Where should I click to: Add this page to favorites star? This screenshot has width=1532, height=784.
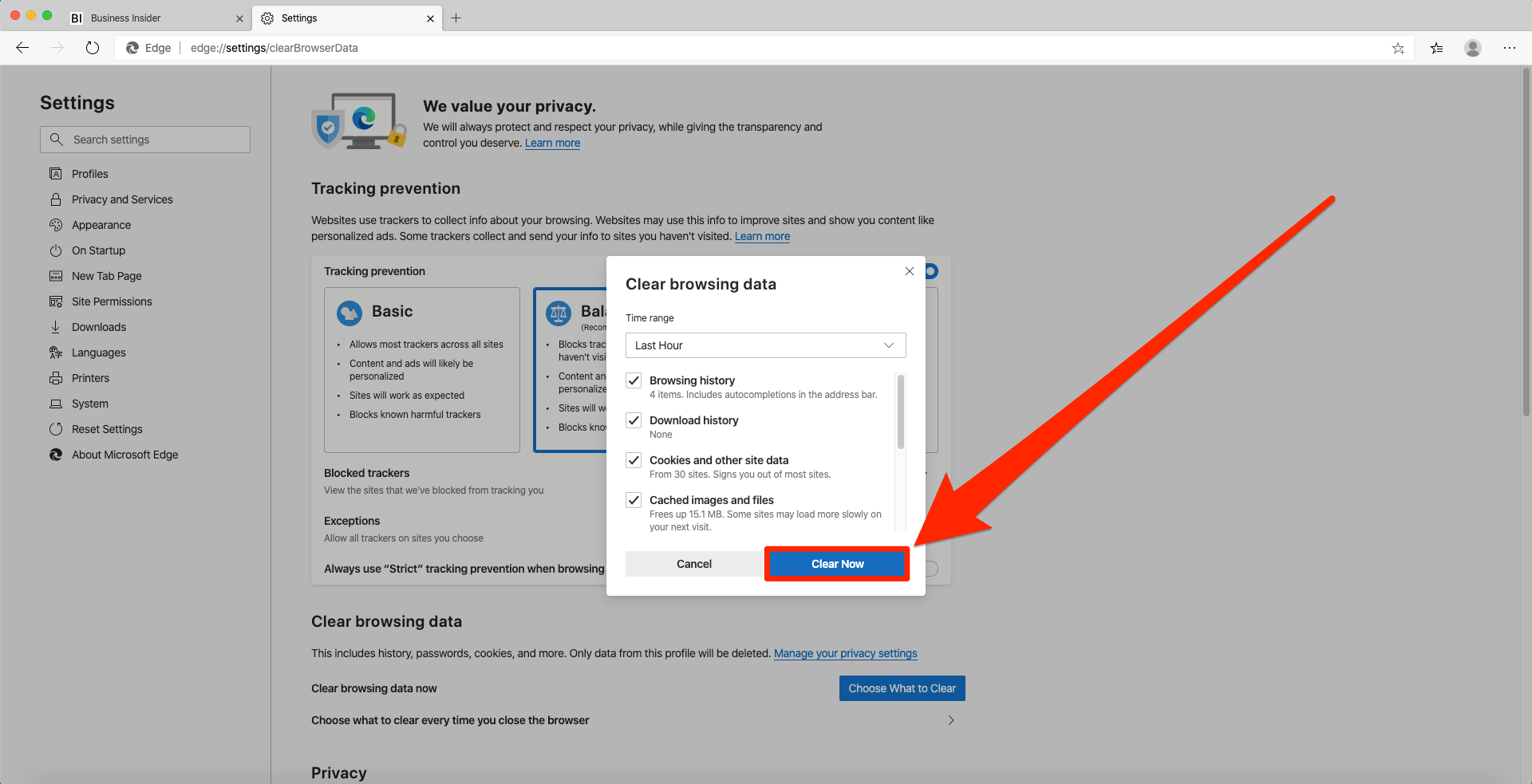point(1398,48)
